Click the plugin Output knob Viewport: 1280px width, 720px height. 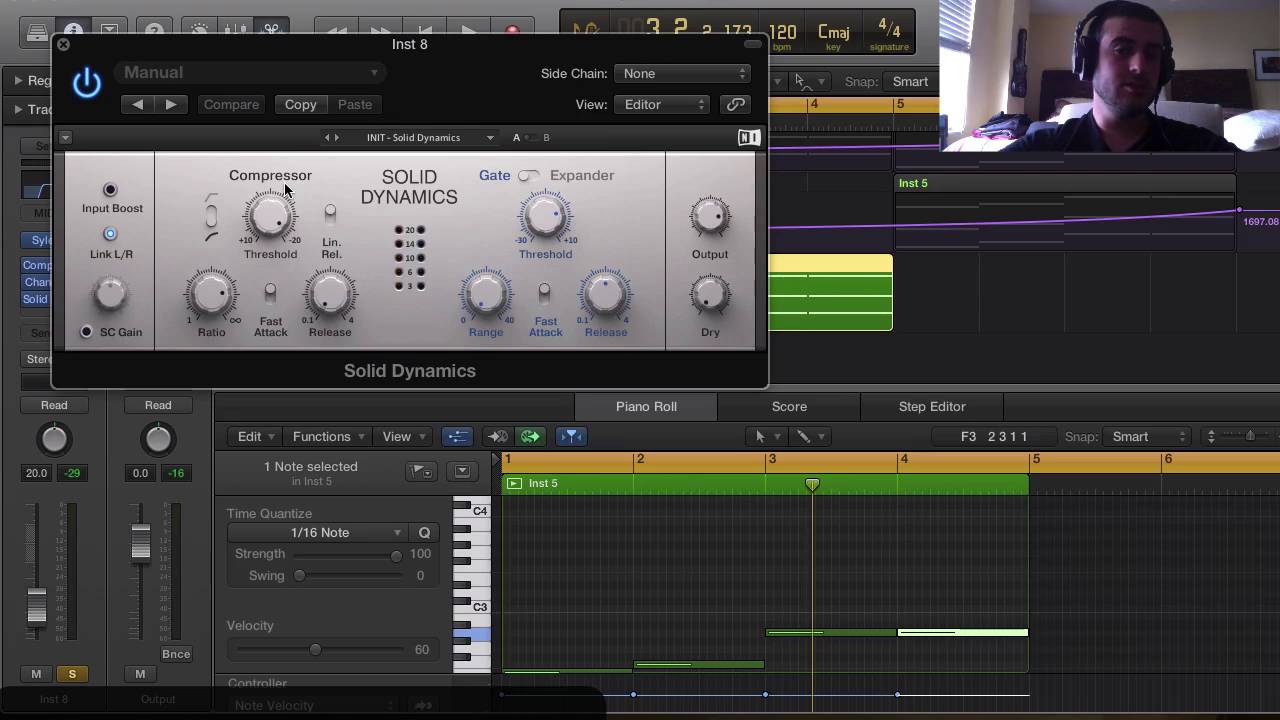710,216
